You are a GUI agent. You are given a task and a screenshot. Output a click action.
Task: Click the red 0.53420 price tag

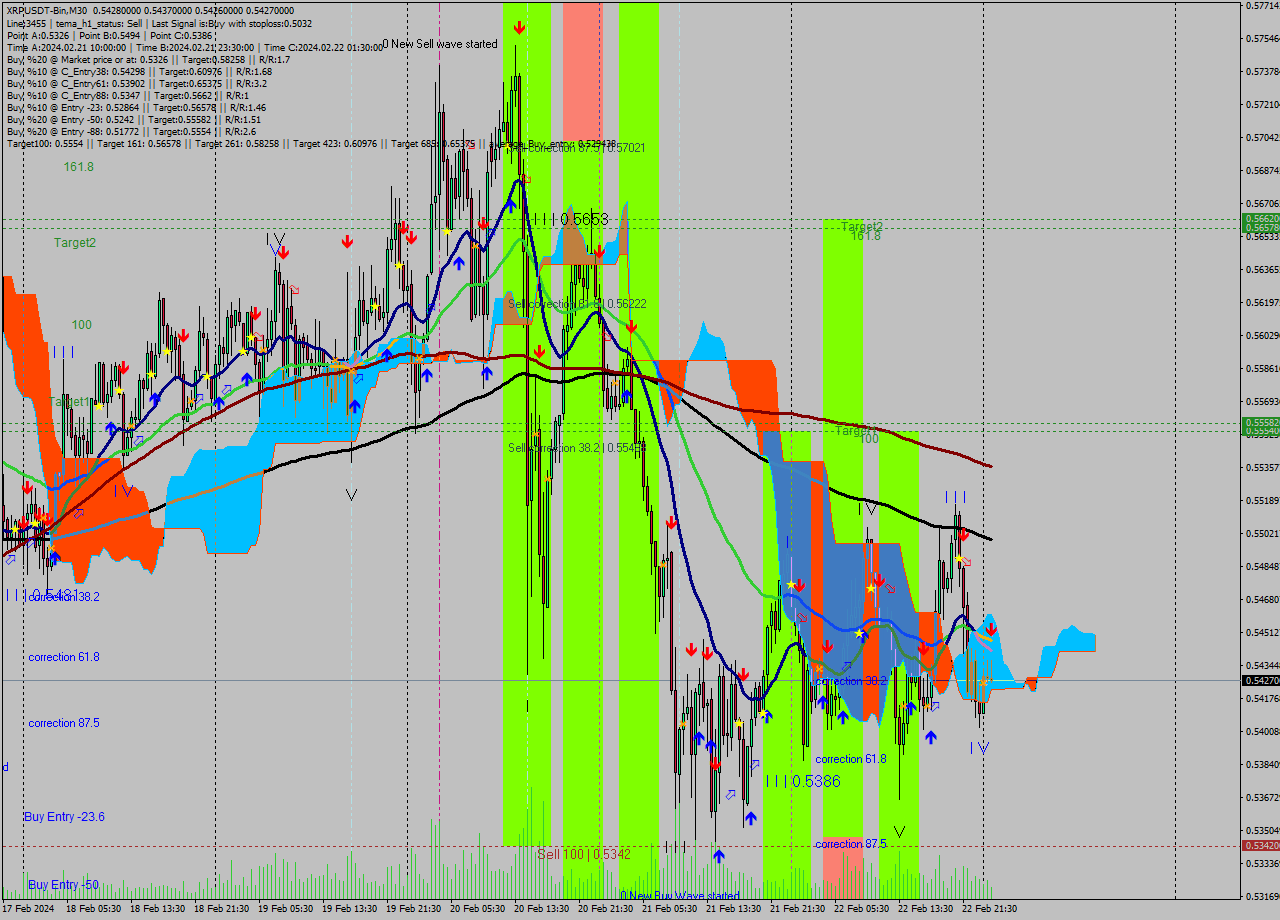(x=1261, y=846)
